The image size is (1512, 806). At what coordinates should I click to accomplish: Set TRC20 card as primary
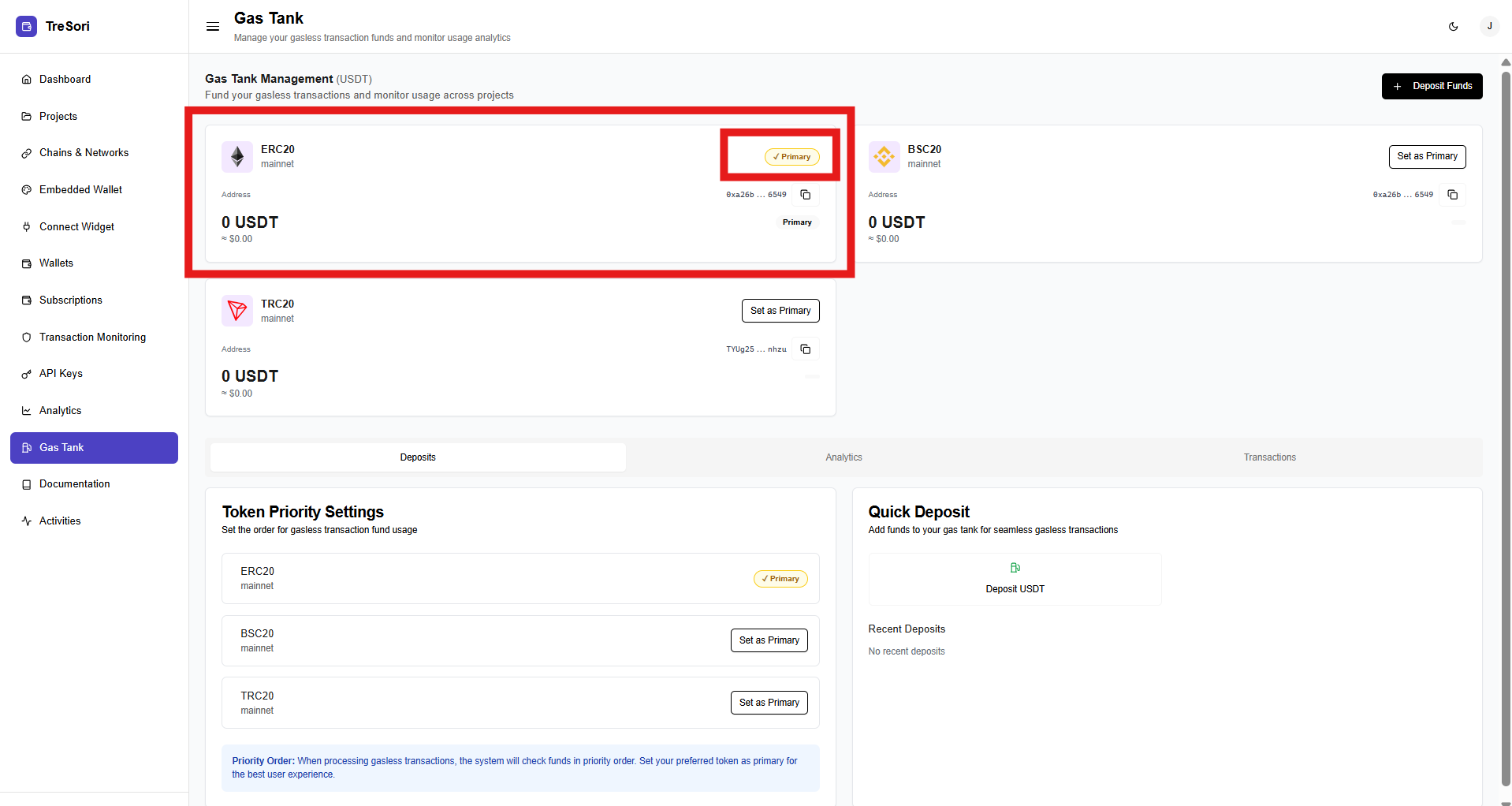[x=780, y=311]
